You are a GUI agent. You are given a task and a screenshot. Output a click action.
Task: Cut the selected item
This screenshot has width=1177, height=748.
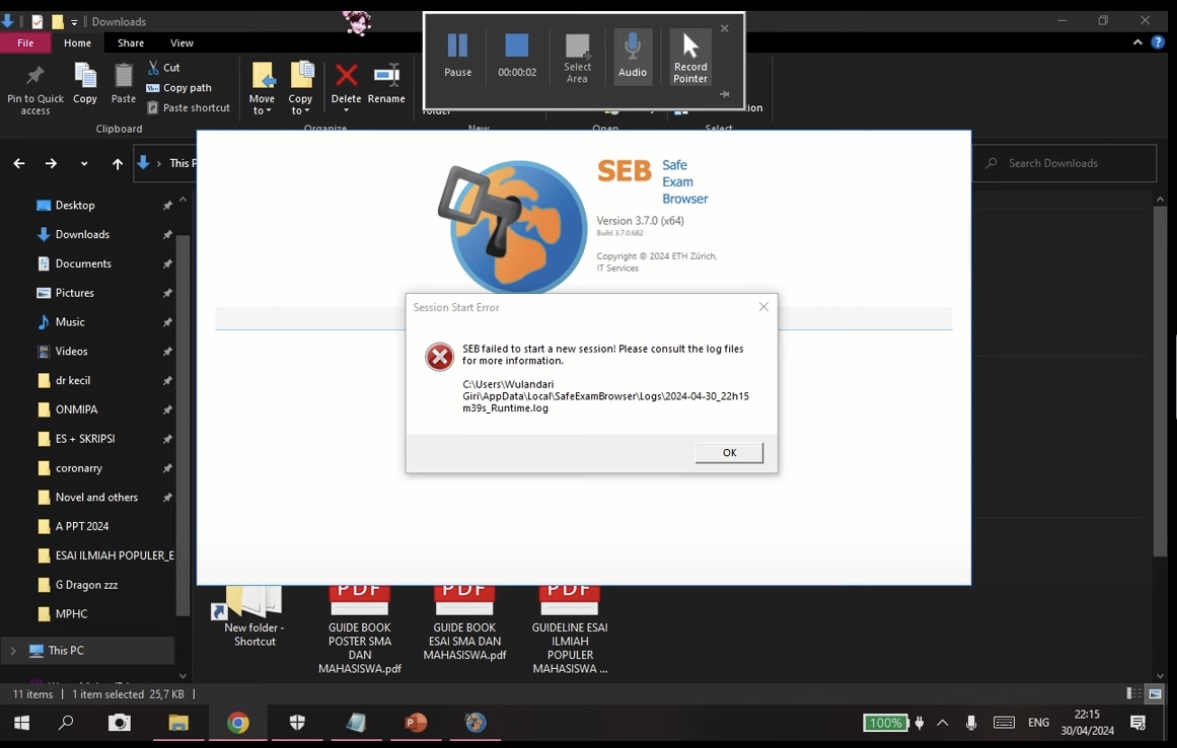pyautogui.click(x=164, y=67)
